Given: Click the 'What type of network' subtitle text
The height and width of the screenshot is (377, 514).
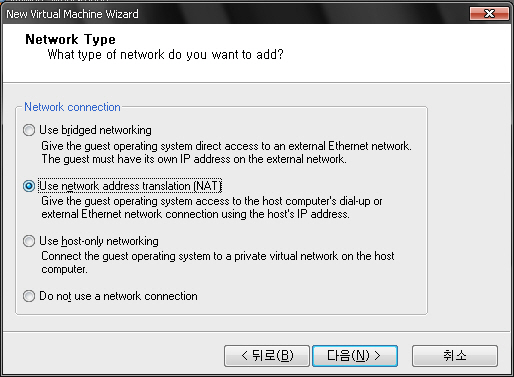Looking at the screenshot, I should tap(165, 54).
